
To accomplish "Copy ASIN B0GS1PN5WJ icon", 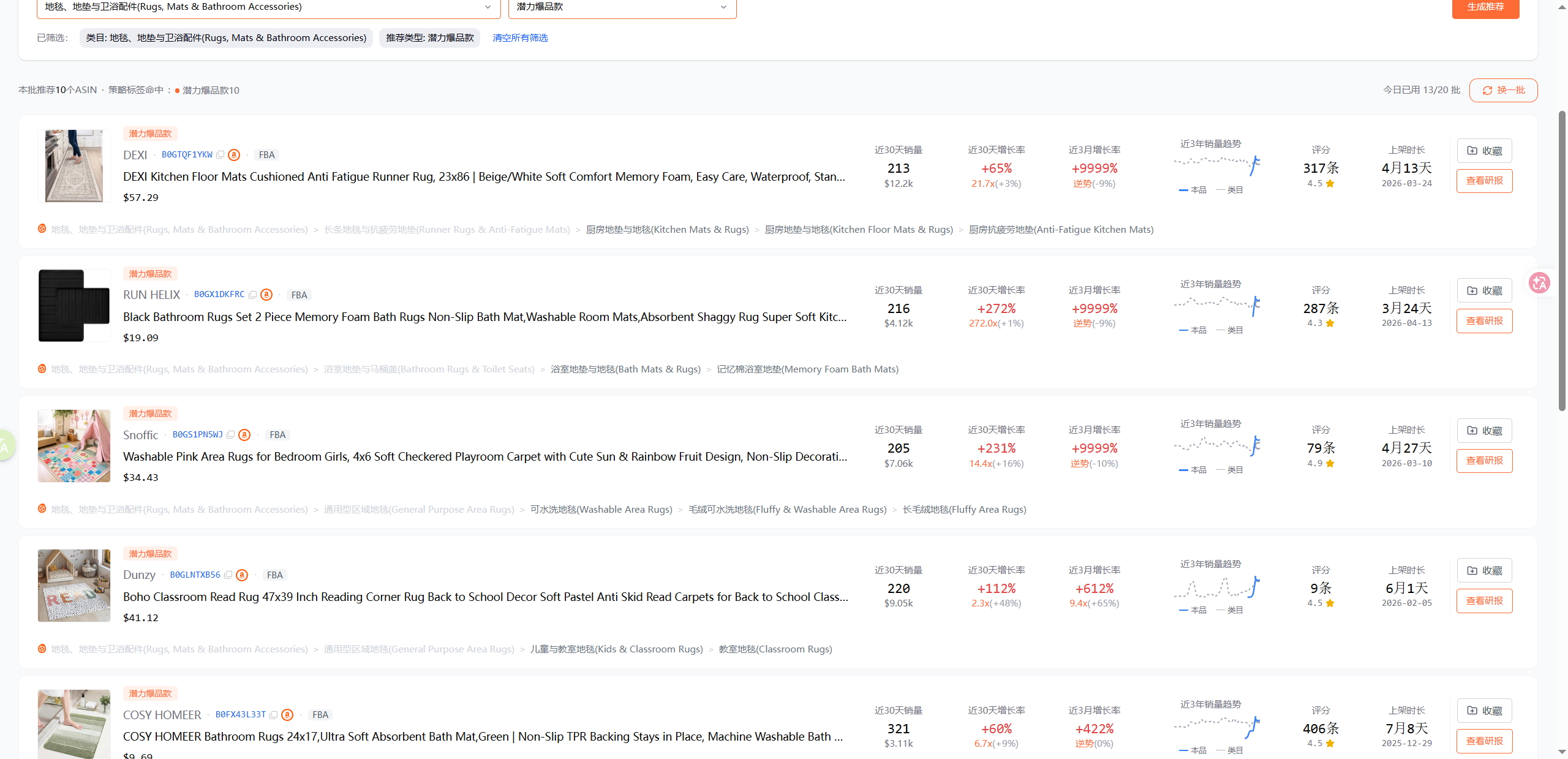I will click(231, 435).
